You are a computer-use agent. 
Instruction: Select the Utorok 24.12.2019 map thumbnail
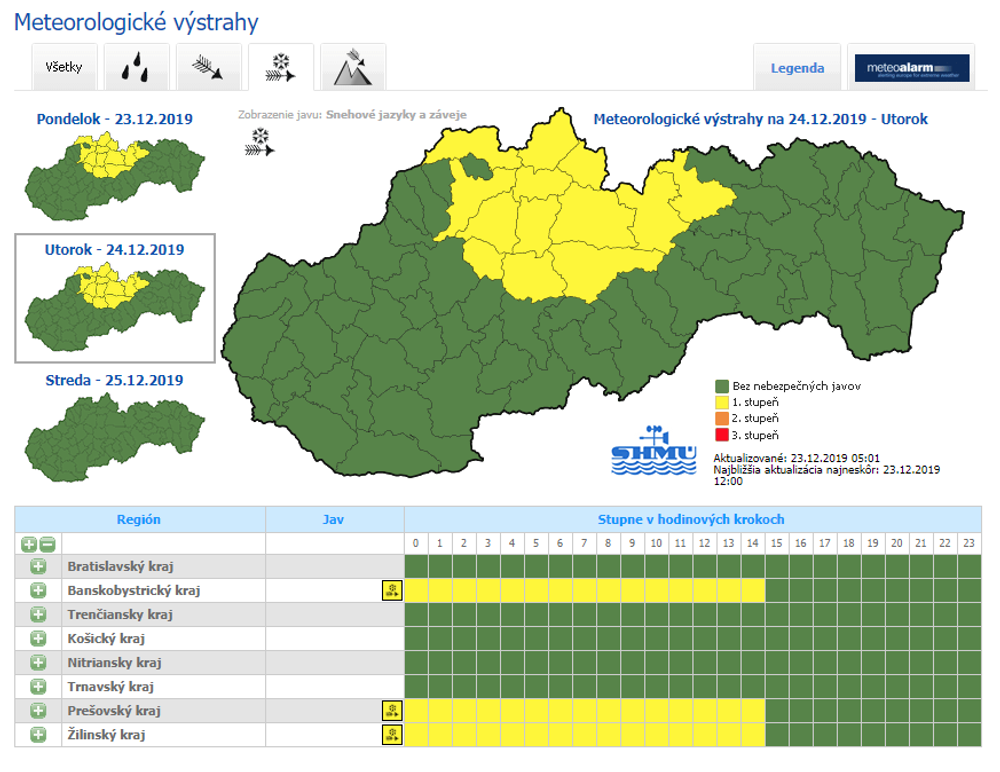tap(114, 300)
